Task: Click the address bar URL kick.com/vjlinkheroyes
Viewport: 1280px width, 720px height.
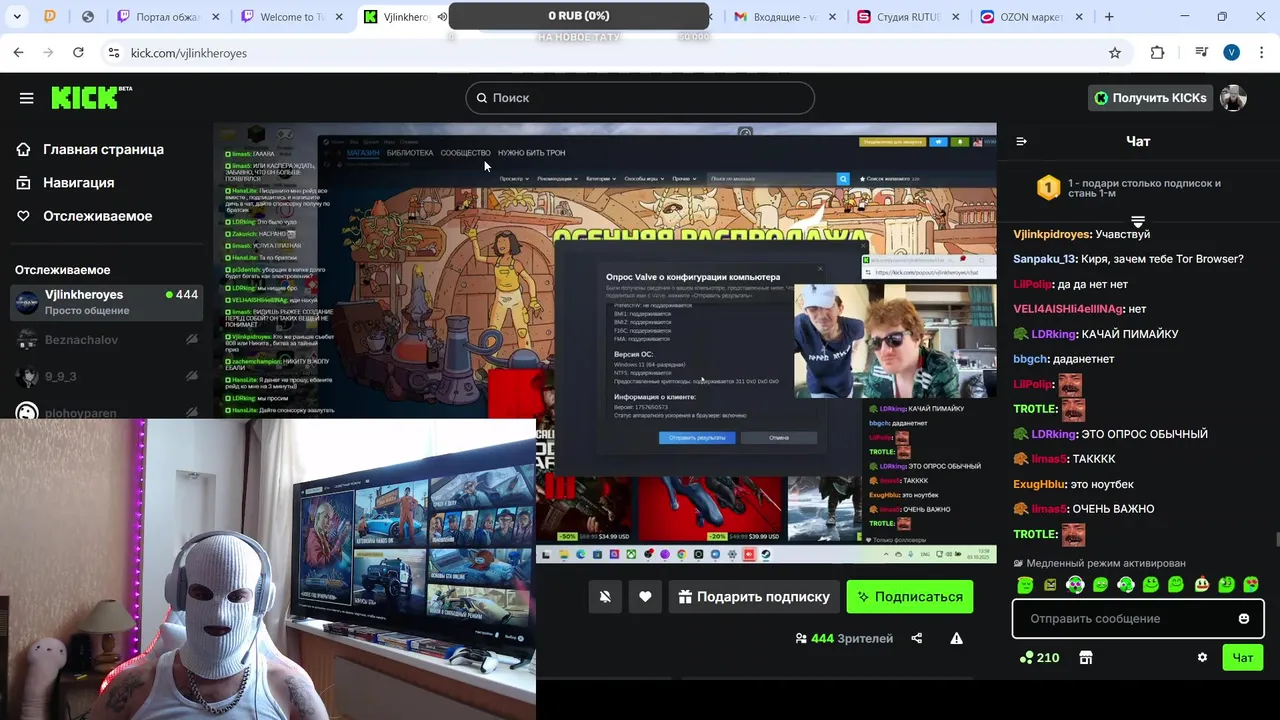Action: coord(189,53)
